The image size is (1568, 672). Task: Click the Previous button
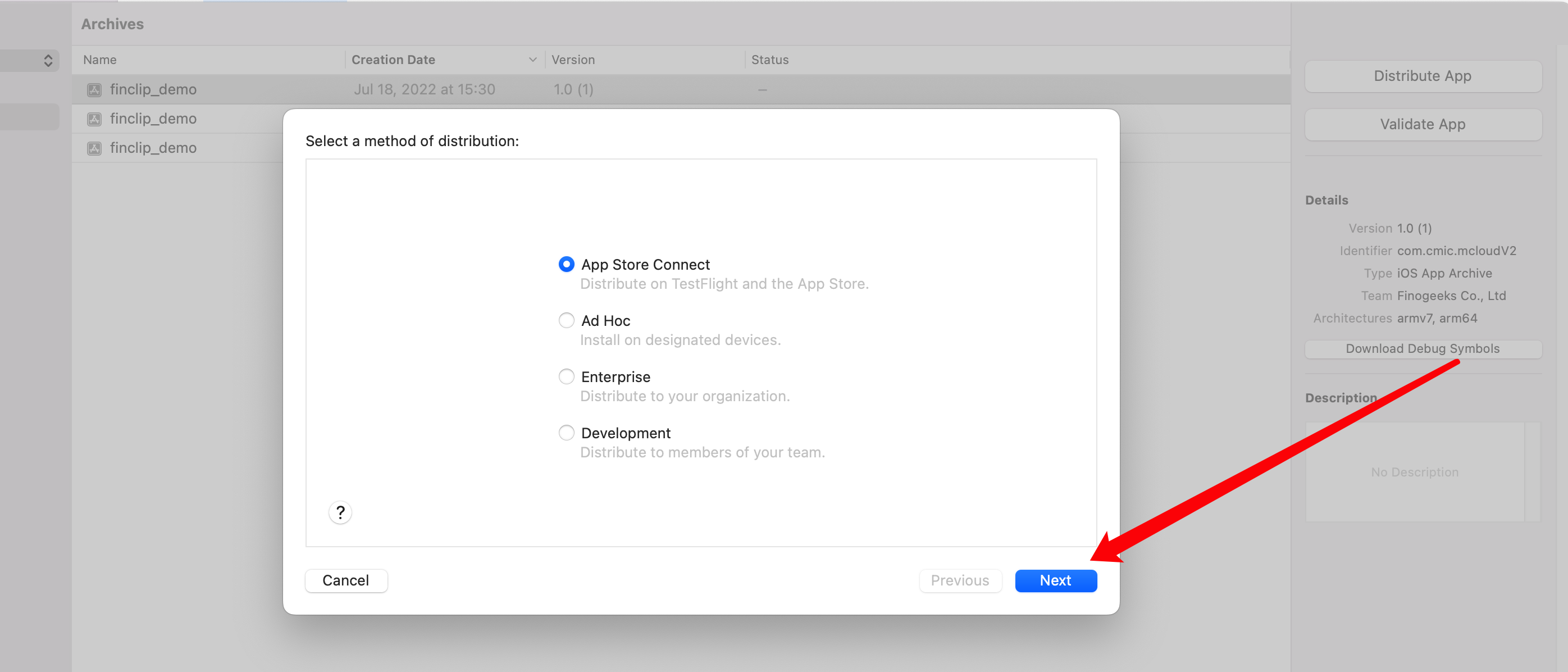point(960,580)
